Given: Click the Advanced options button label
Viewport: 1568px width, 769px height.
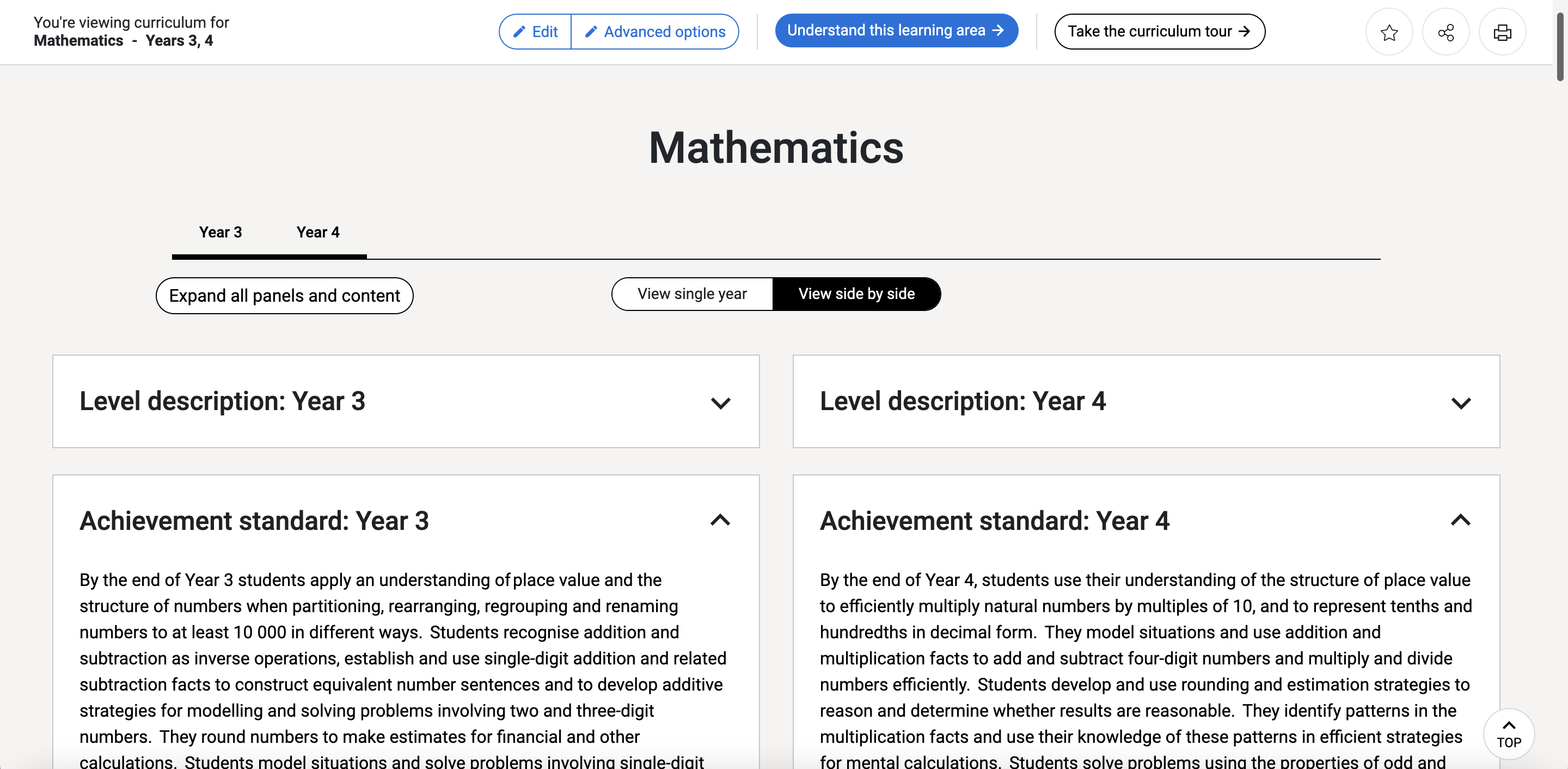Looking at the screenshot, I should click(x=664, y=32).
